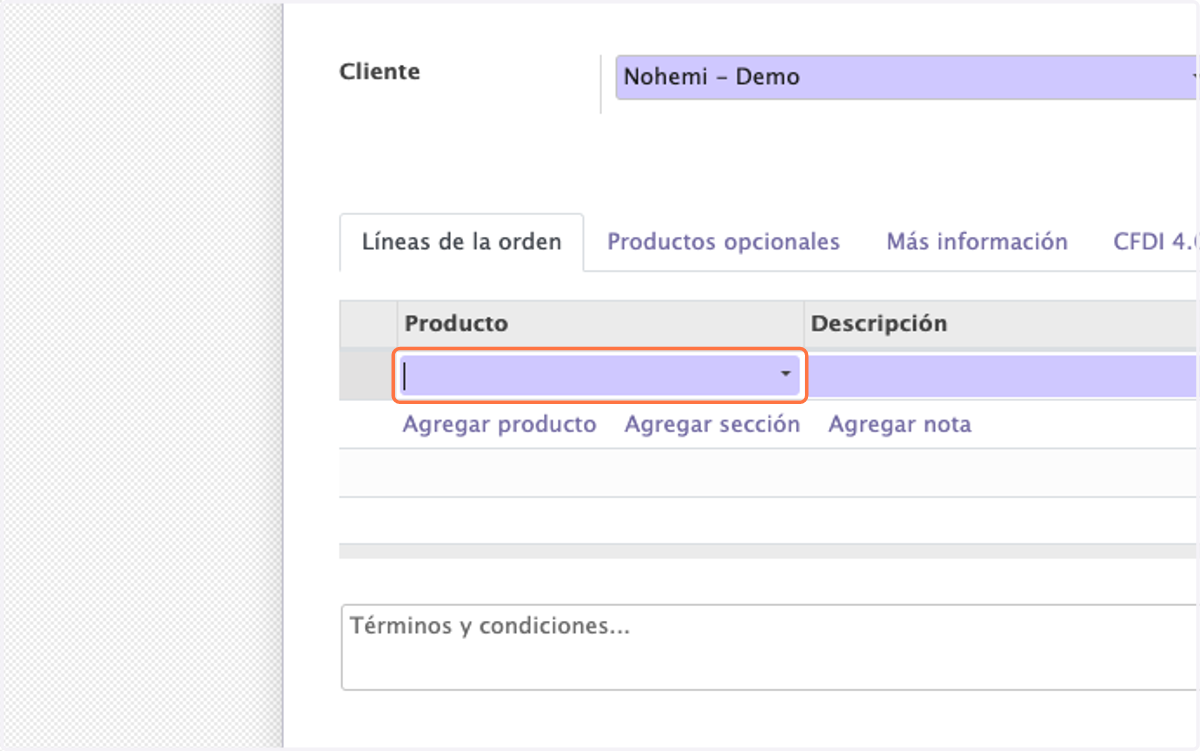Viewport: 1200px width, 751px height.
Task: Expand the Producto field dropdown arrow
Action: (x=786, y=374)
